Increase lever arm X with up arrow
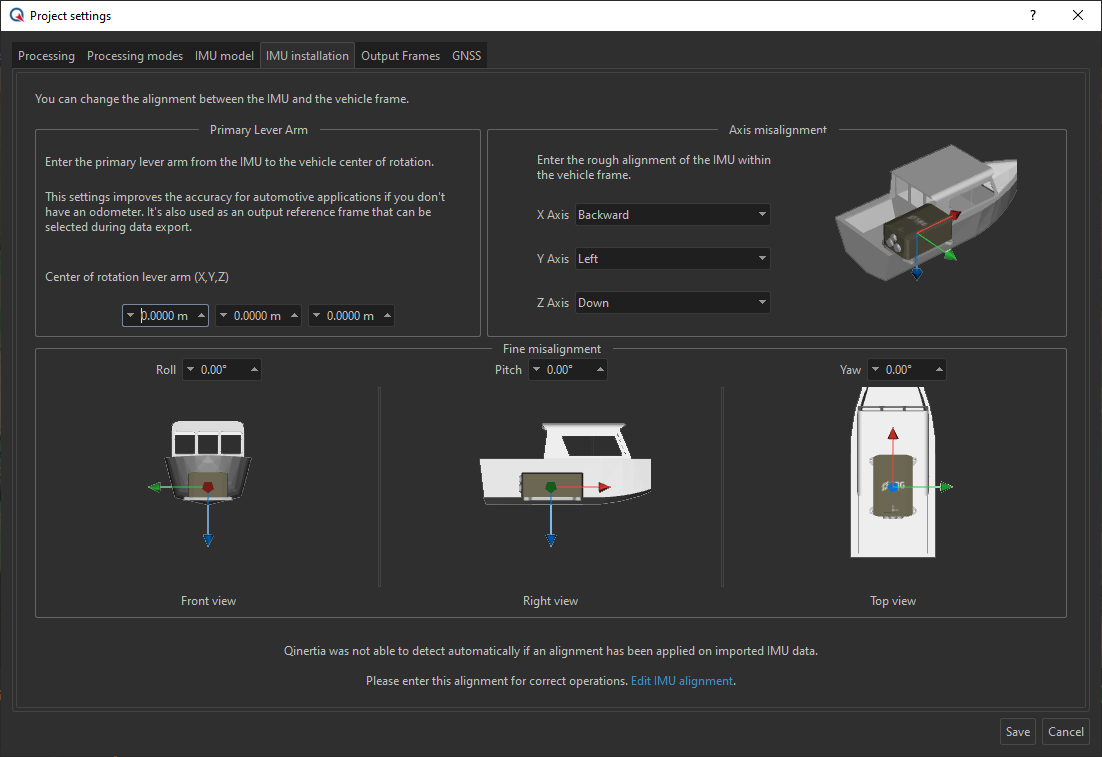Image resolution: width=1102 pixels, height=757 pixels. (202, 316)
